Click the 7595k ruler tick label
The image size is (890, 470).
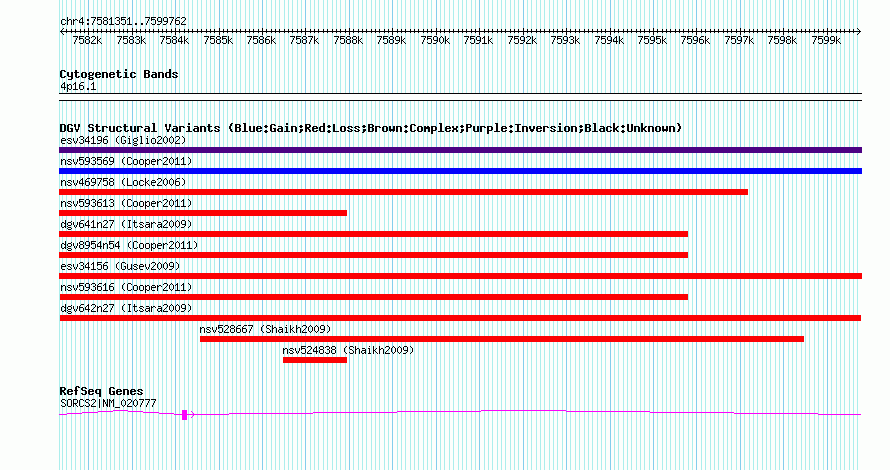point(652,40)
